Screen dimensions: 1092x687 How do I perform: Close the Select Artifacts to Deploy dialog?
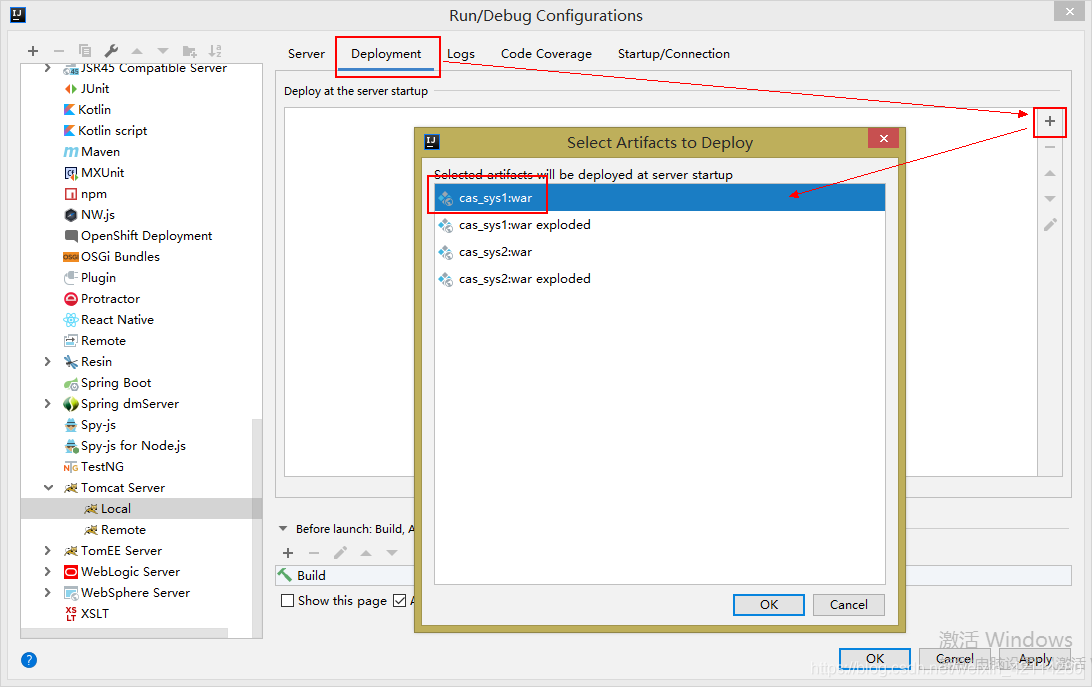(884, 138)
